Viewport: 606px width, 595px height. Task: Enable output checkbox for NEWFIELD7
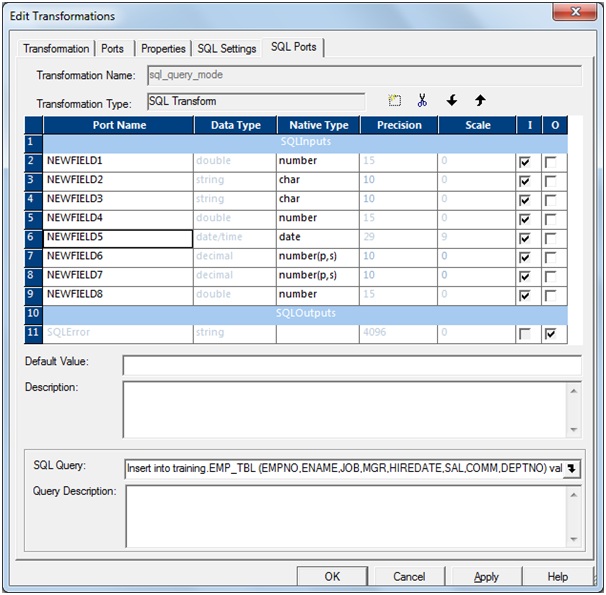coord(550,277)
